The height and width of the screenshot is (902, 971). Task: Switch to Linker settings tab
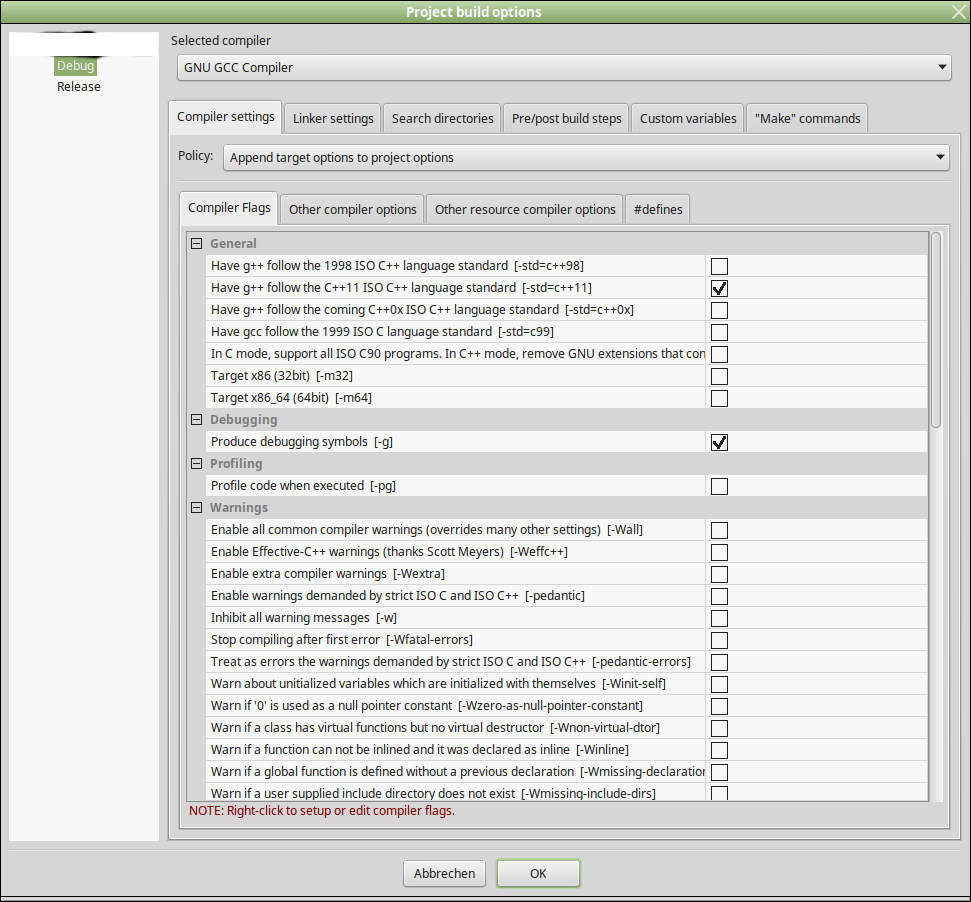(333, 118)
